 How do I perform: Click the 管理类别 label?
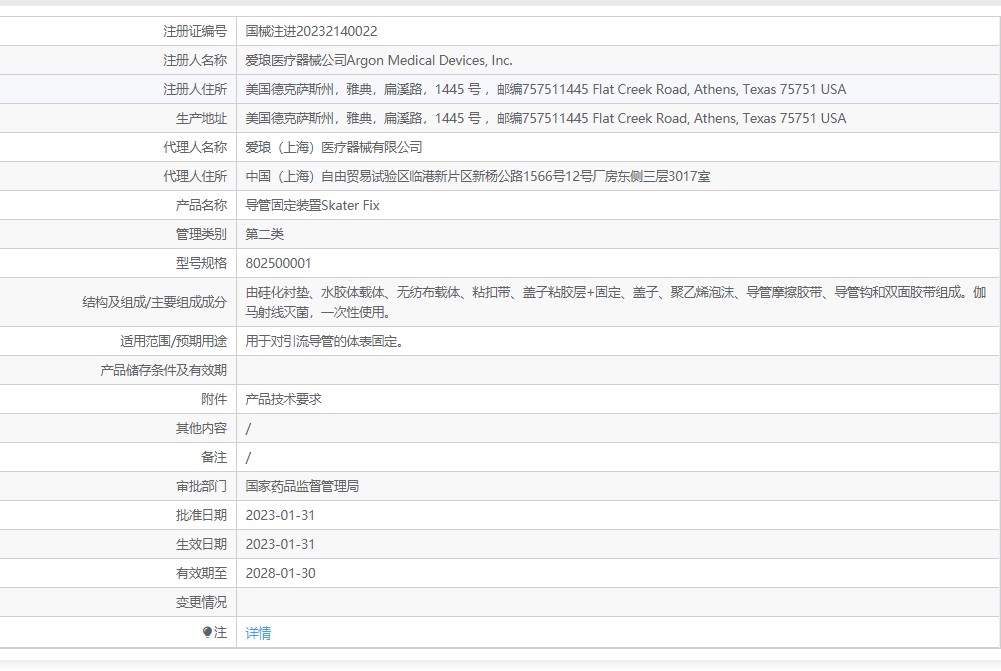pos(201,234)
